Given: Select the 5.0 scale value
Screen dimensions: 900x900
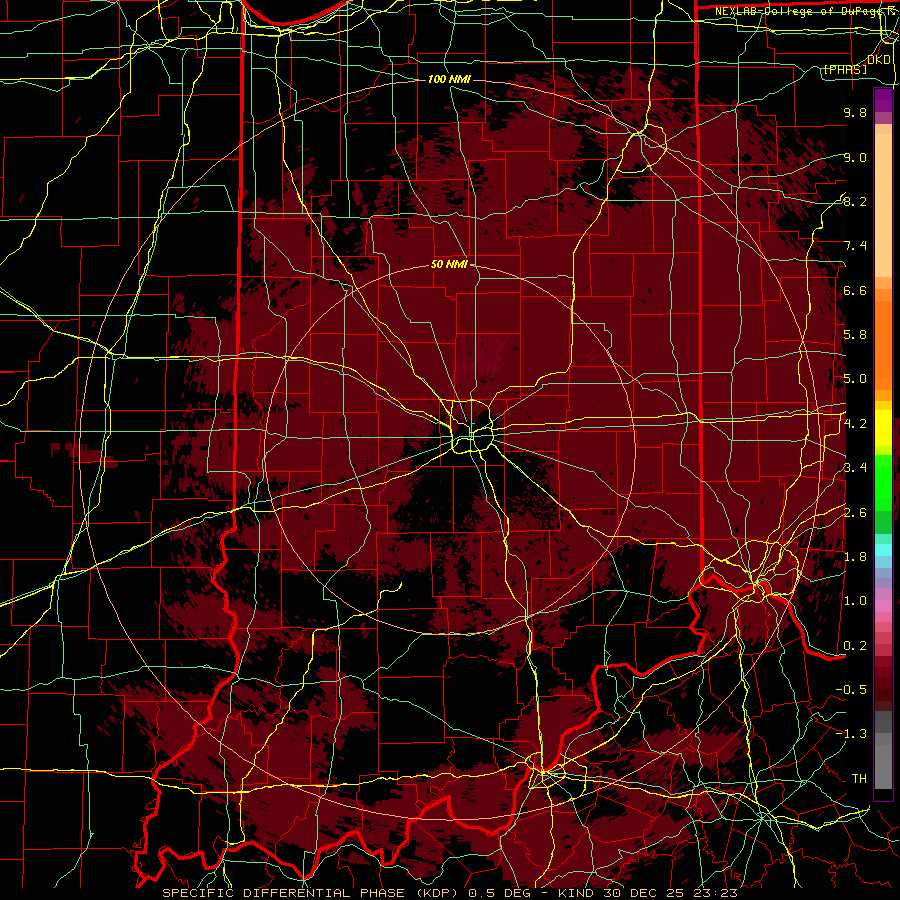Looking at the screenshot, I should coord(855,379).
